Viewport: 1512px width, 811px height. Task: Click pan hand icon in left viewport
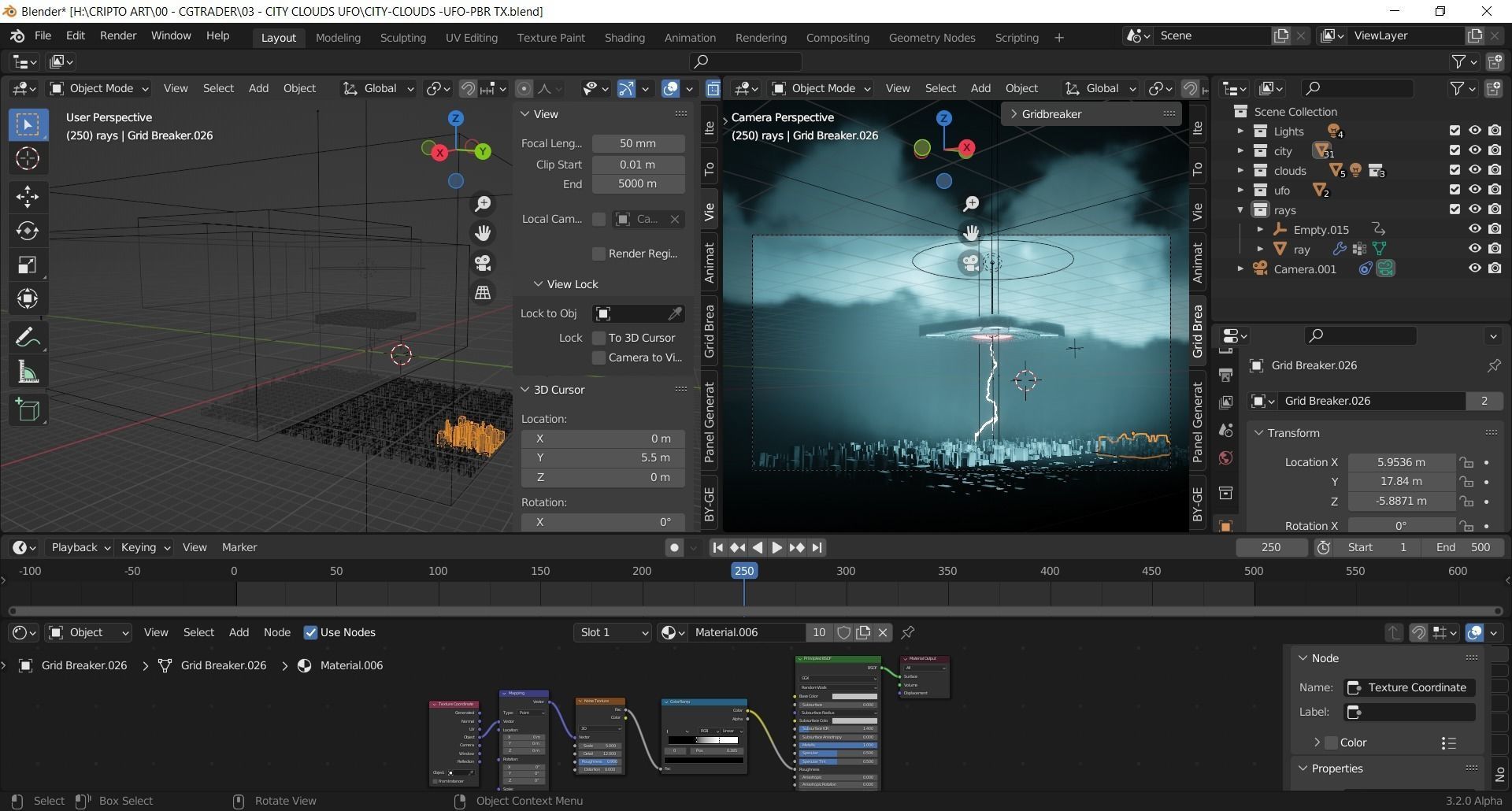pyautogui.click(x=483, y=233)
